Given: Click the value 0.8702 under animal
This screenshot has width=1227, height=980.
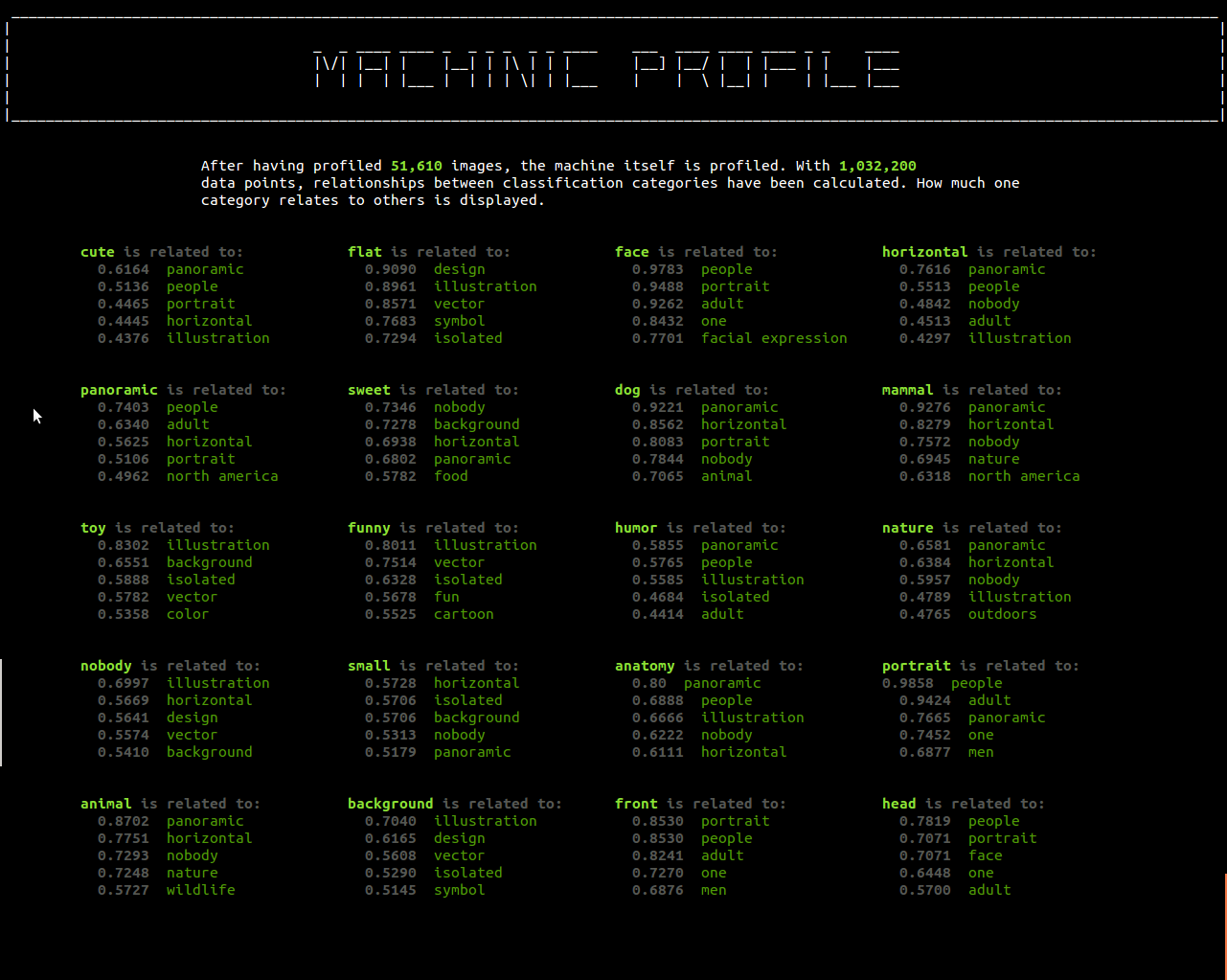Looking at the screenshot, I should [x=124, y=821].
